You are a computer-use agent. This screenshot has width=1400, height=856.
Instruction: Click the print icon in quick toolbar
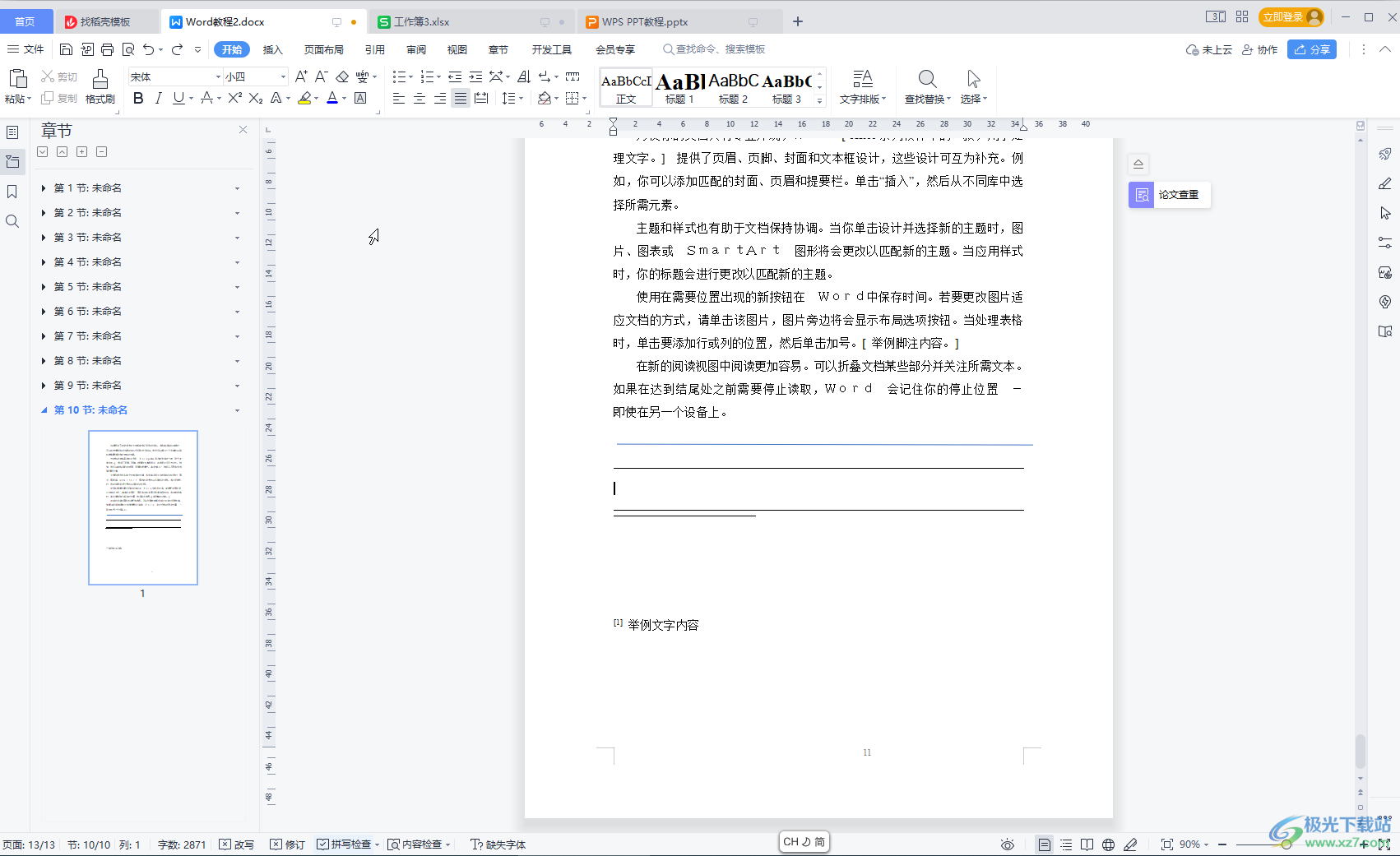(108, 49)
